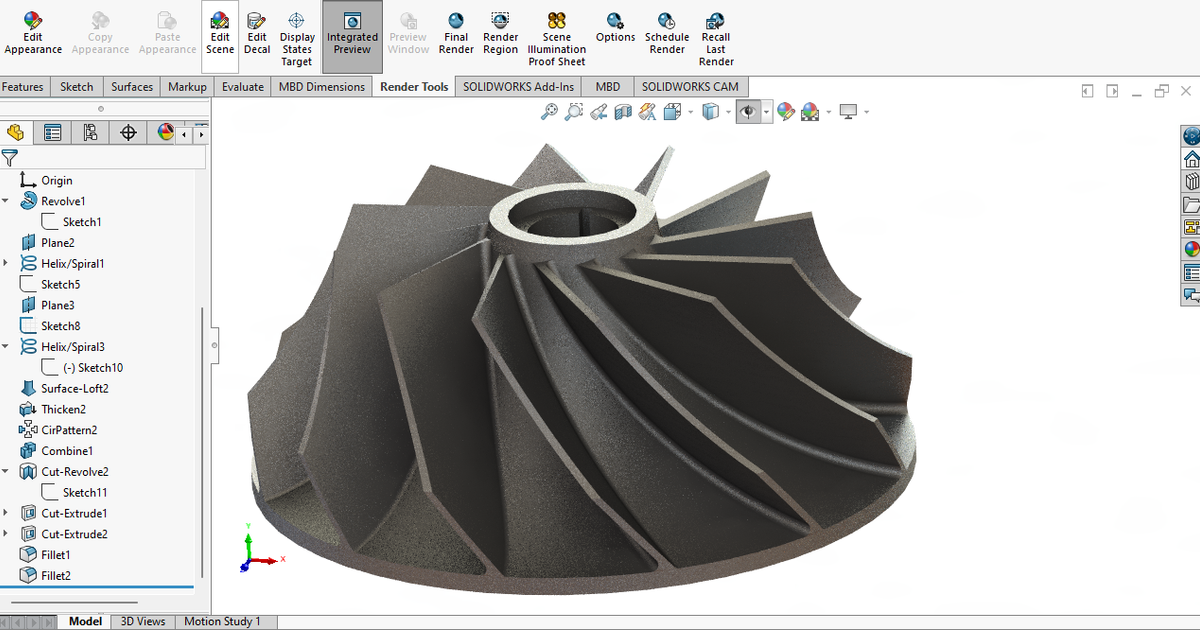Open the Display Style dropdown arrow
This screenshot has height=630, width=1200.
pos(727,111)
